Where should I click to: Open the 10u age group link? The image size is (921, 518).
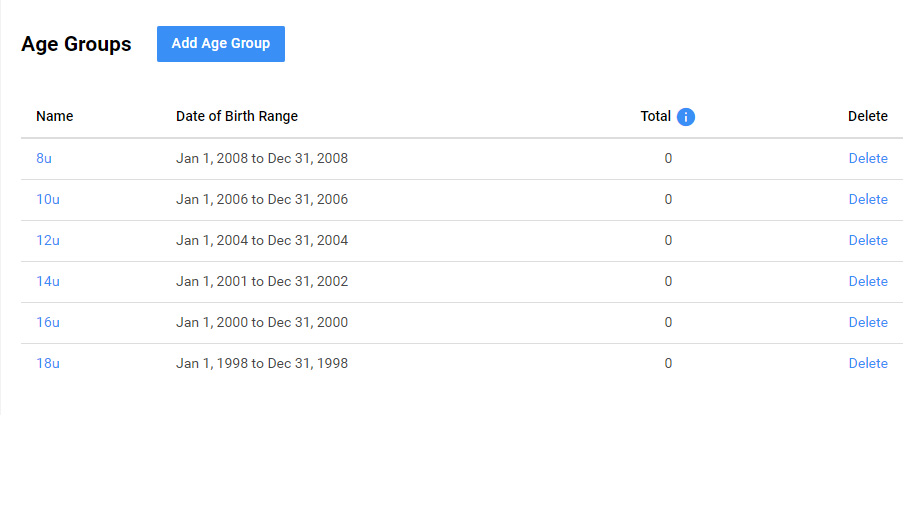coord(48,199)
